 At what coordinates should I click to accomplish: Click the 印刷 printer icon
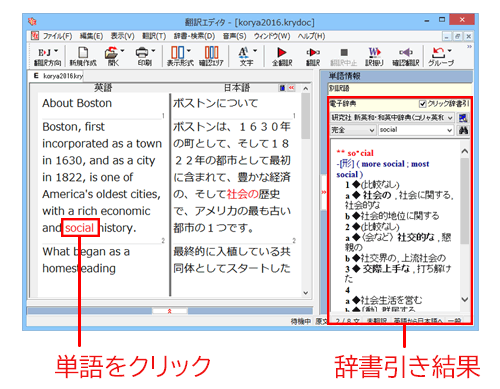point(145,56)
